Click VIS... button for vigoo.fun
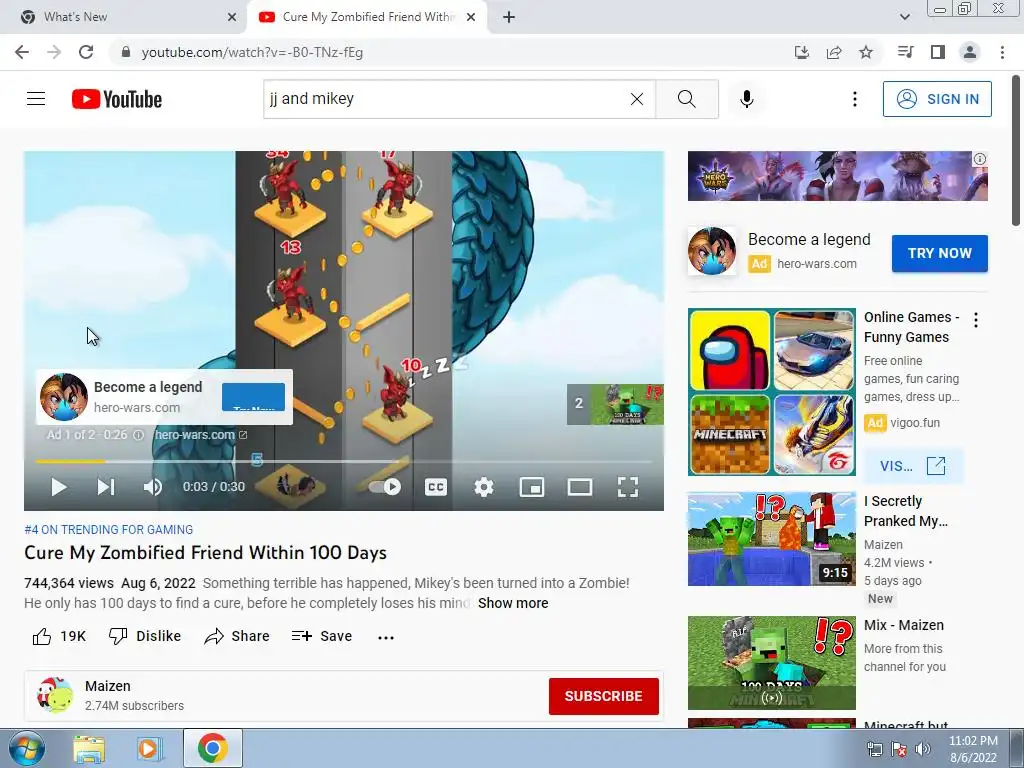Screen dimensions: 1024x768 [x=913, y=466]
